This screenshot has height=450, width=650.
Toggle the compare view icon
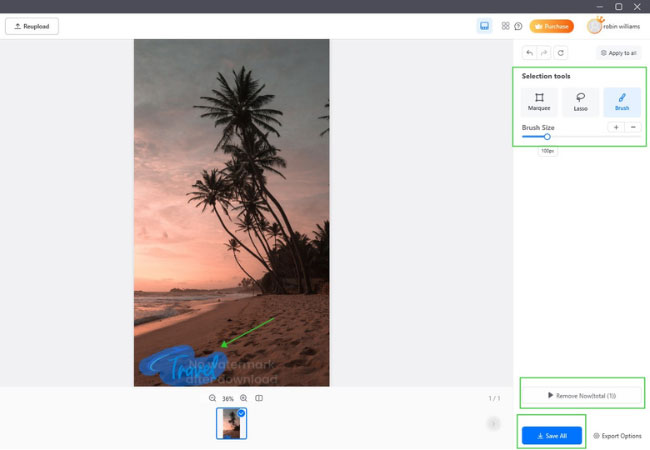[259, 398]
